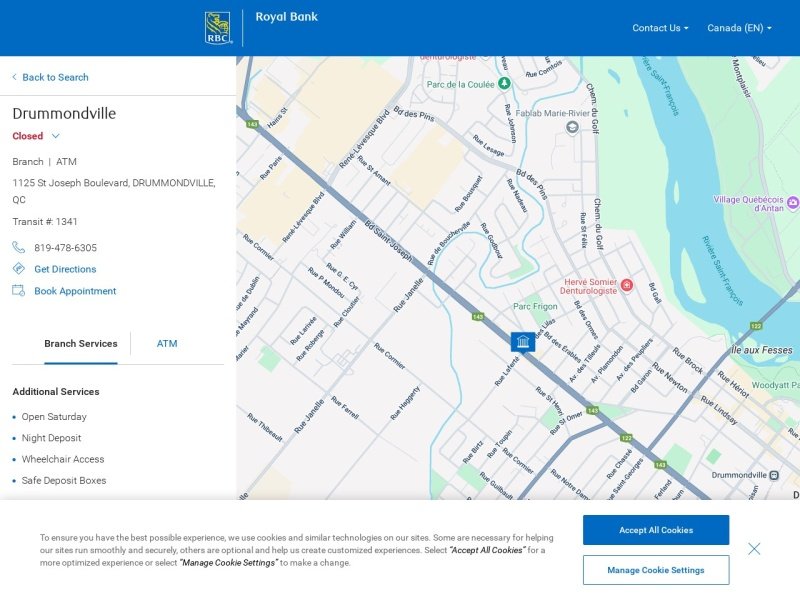Screen dimensions: 800x600
Task: Open Manage Cookie Settings
Action: tap(656, 570)
